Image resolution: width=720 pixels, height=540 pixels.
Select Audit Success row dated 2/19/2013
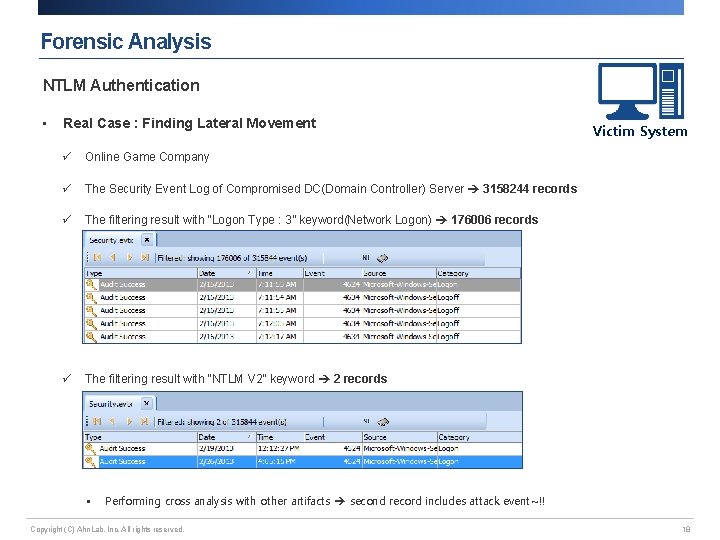pyautogui.click(x=303, y=448)
